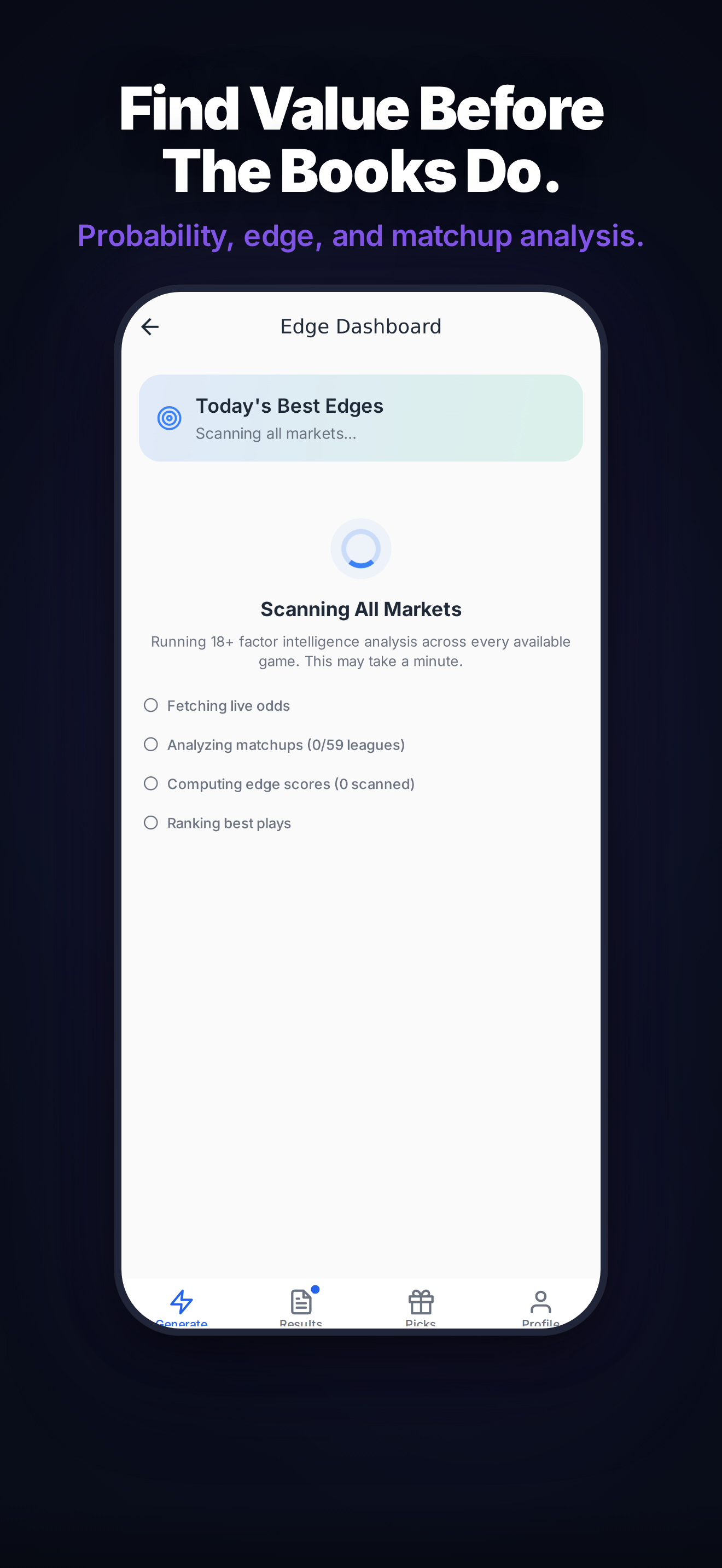
Task: Tap the Analyzing matchups (0/59 leagues) text
Action: [286, 745]
